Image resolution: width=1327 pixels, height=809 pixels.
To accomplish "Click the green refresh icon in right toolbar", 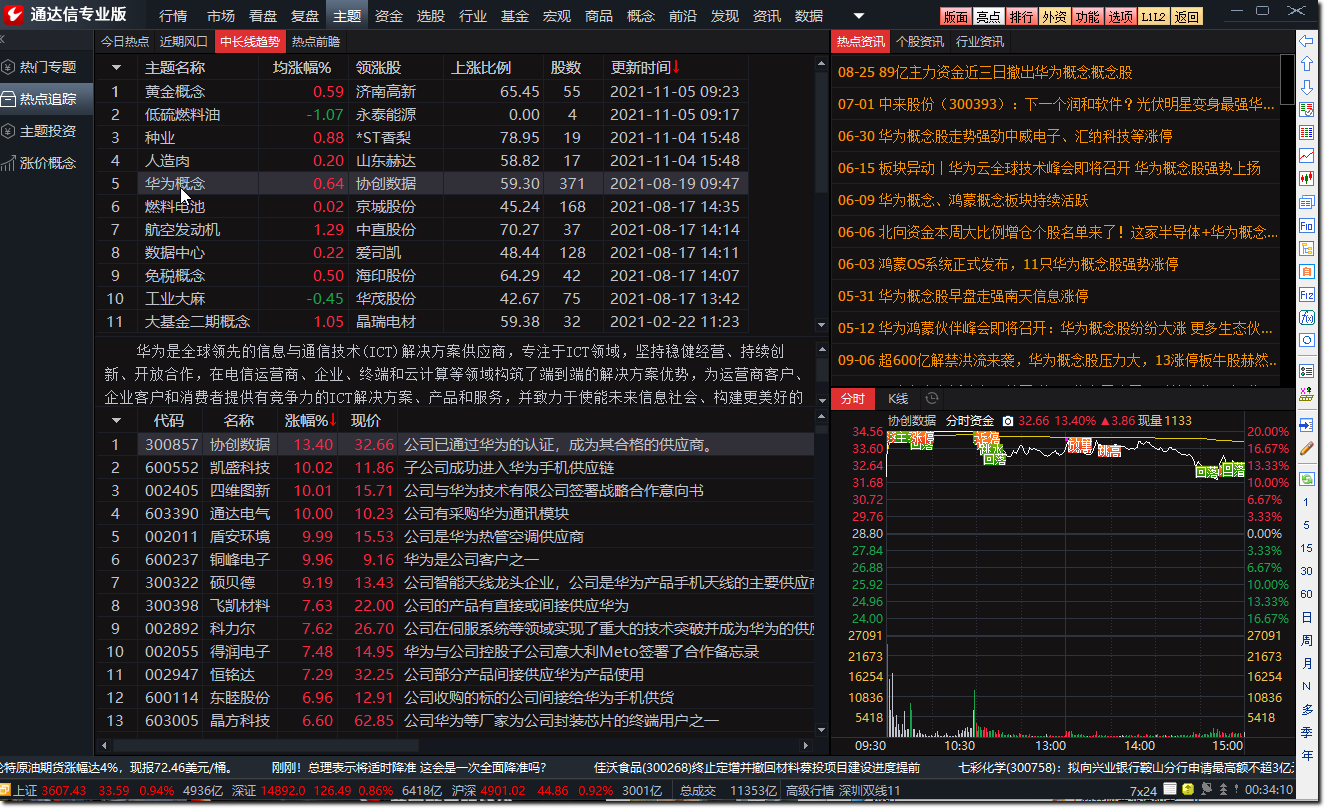I will coord(1306,478).
